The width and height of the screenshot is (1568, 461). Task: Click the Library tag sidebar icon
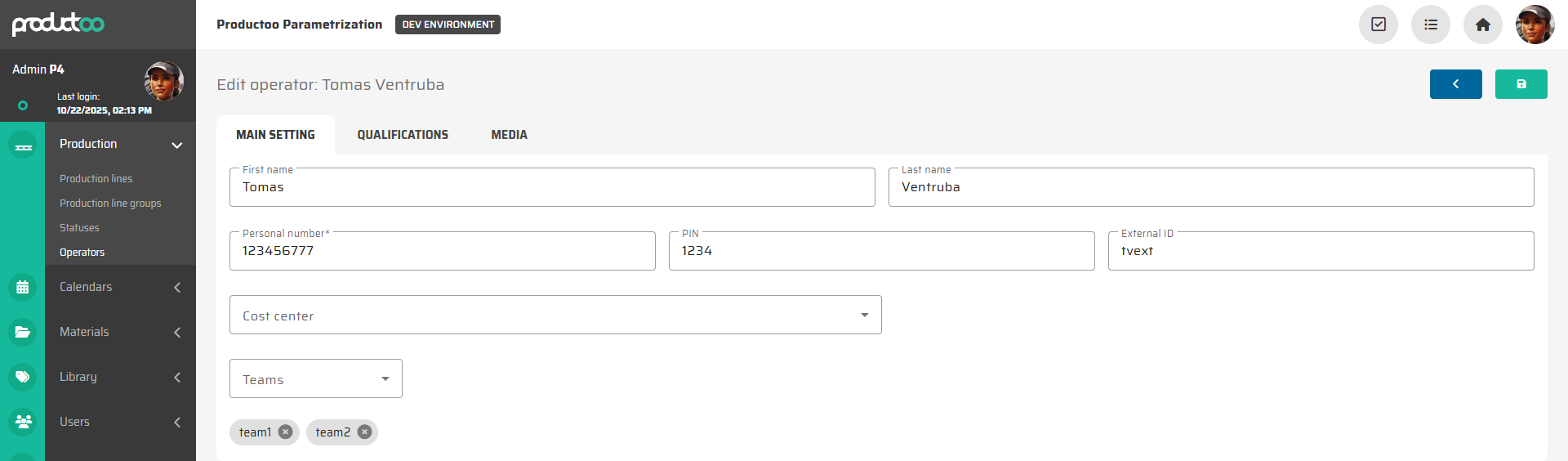(x=23, y=377)
